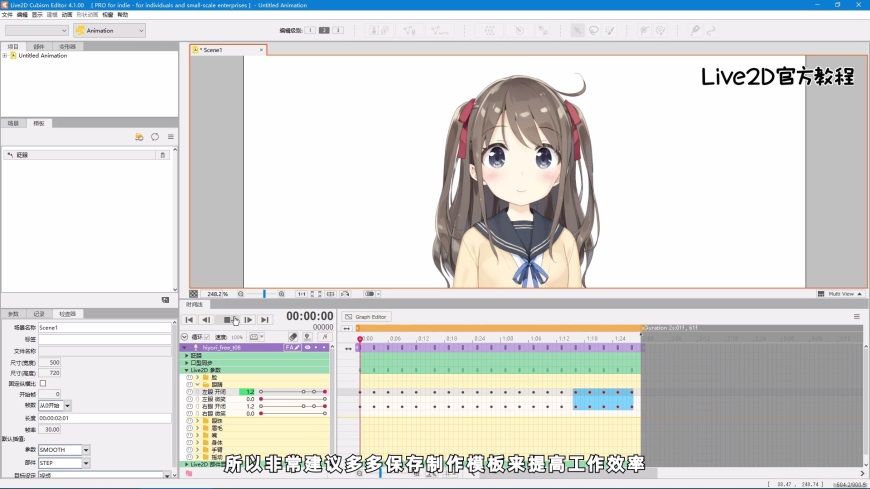The image size is (870, 489).
Task: Open the template folder icon
Action: (139, 137)
